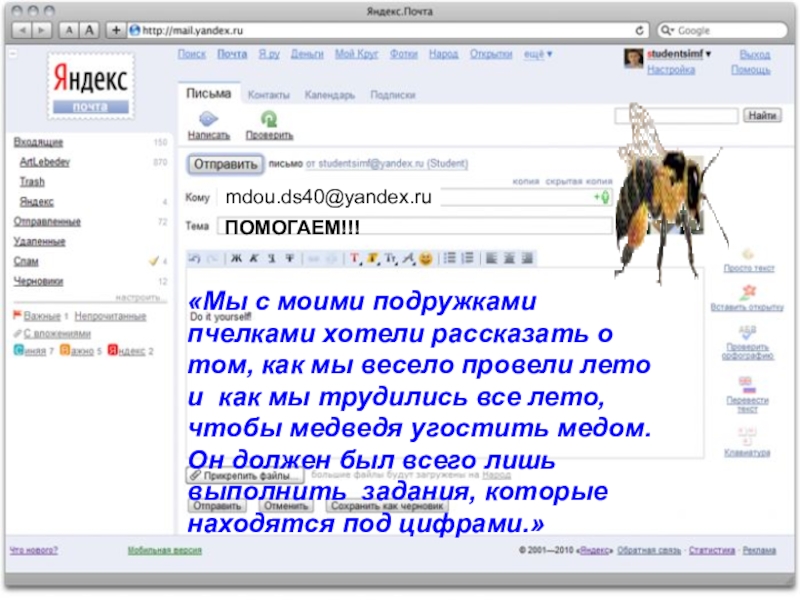Click the large Отправить button
This screenshot has width=800, height=600.
coord(226,164)
